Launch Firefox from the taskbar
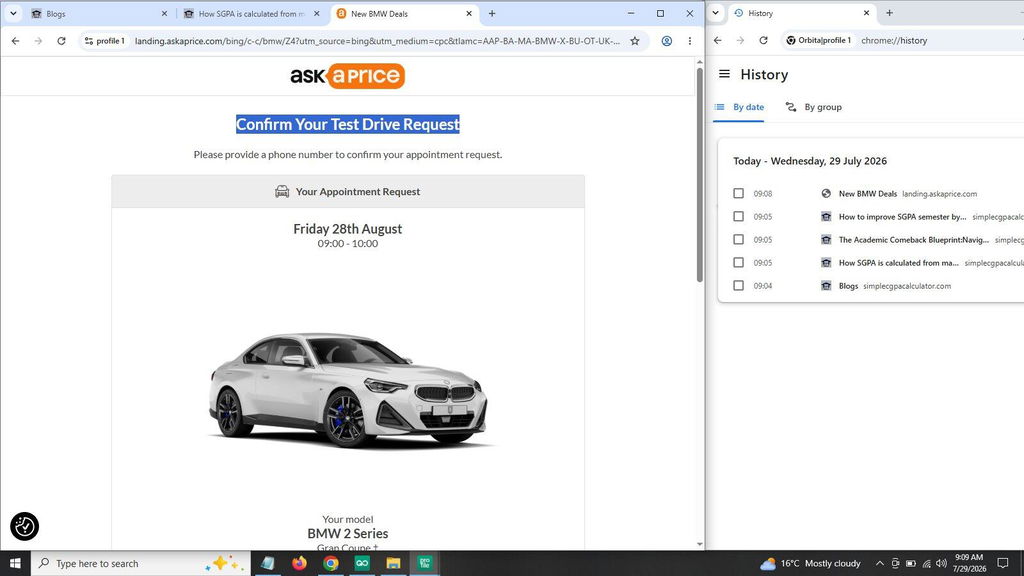This screenshot has width=1024, height=576. [299, 563]
